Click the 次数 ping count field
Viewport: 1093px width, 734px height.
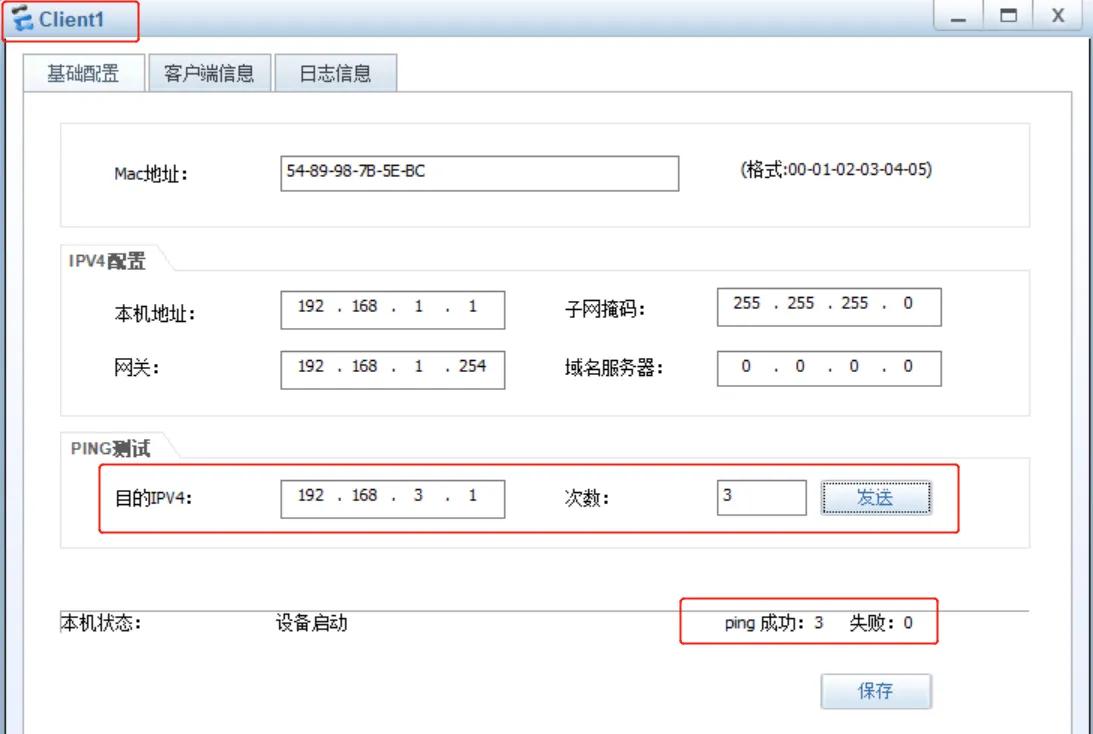762,496
